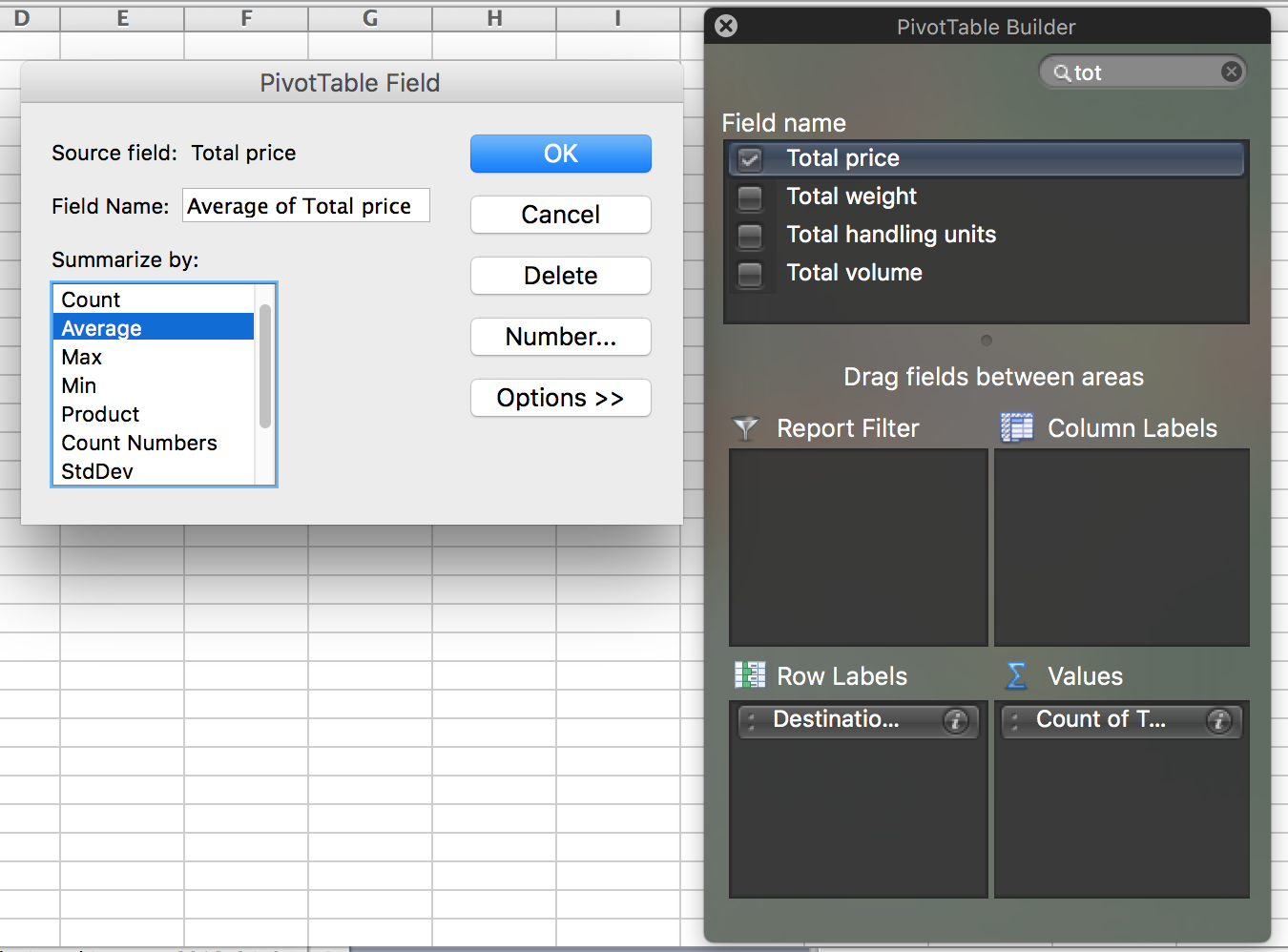Click the Column Labels icon
Image resolution: width=1288 pixels, height=952 pixels.
pyautogui.click(x=1016, y=427)
